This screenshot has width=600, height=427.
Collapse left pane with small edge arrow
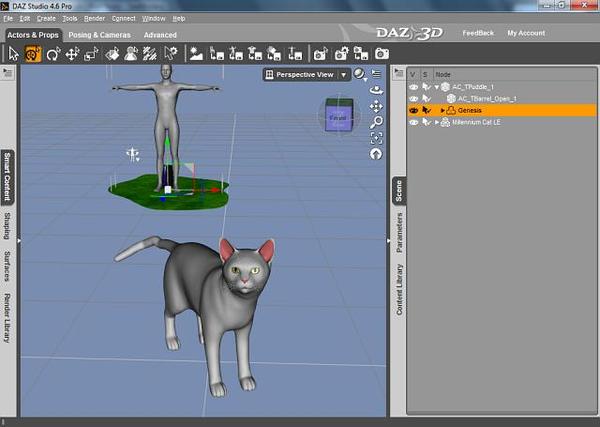tap(19, 241)
